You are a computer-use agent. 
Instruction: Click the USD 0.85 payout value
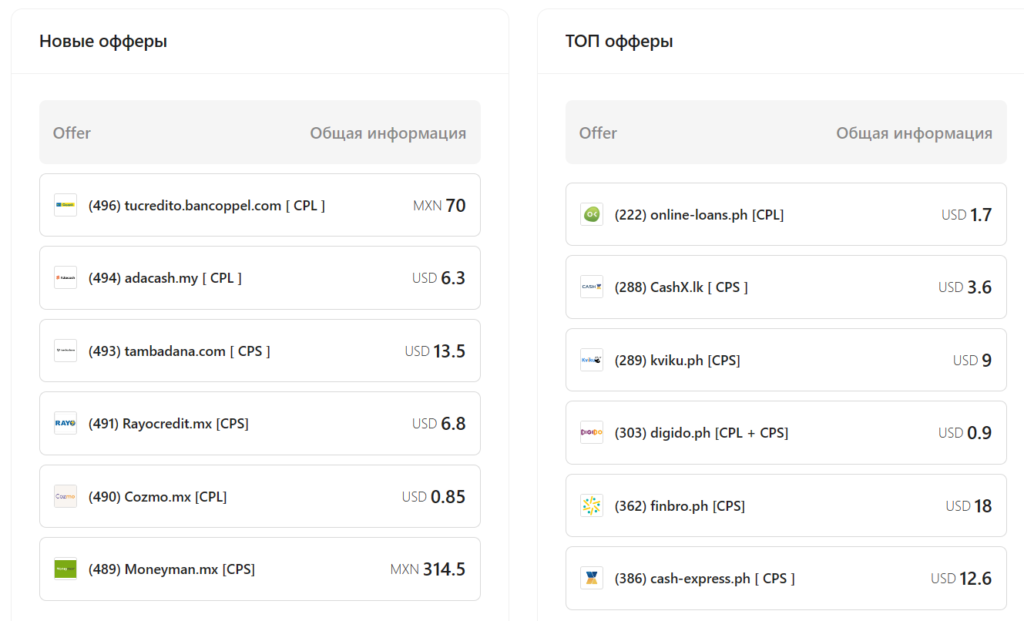pos(434,496)
